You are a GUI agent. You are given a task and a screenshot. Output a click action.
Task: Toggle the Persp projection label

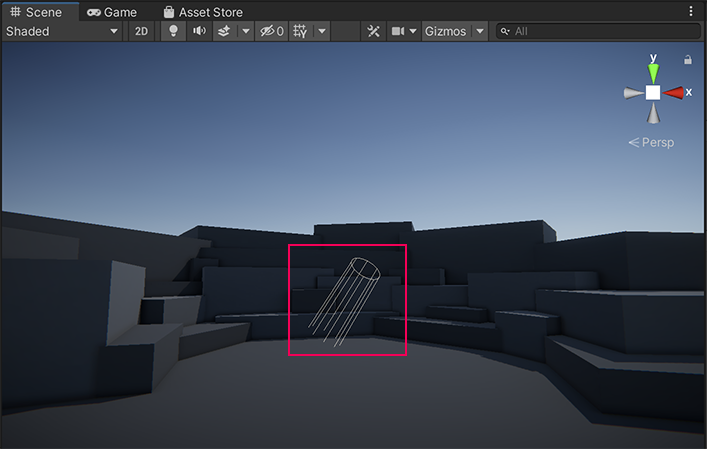pos(651,142)
